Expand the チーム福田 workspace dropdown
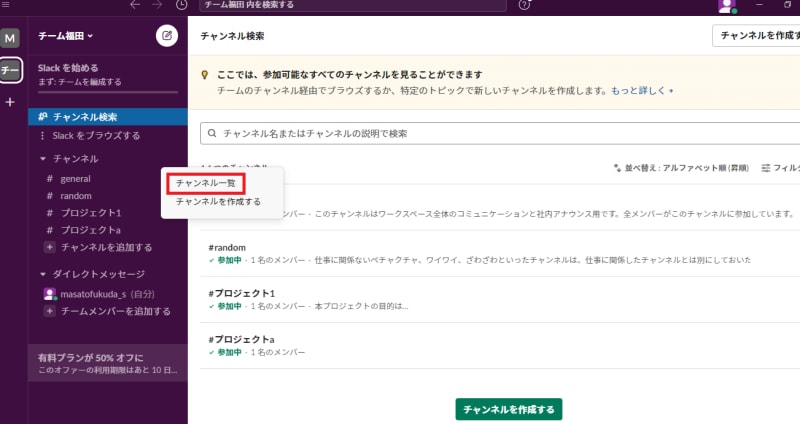The height and width of the screenshot is (424, 800). (x=66, y=36)
